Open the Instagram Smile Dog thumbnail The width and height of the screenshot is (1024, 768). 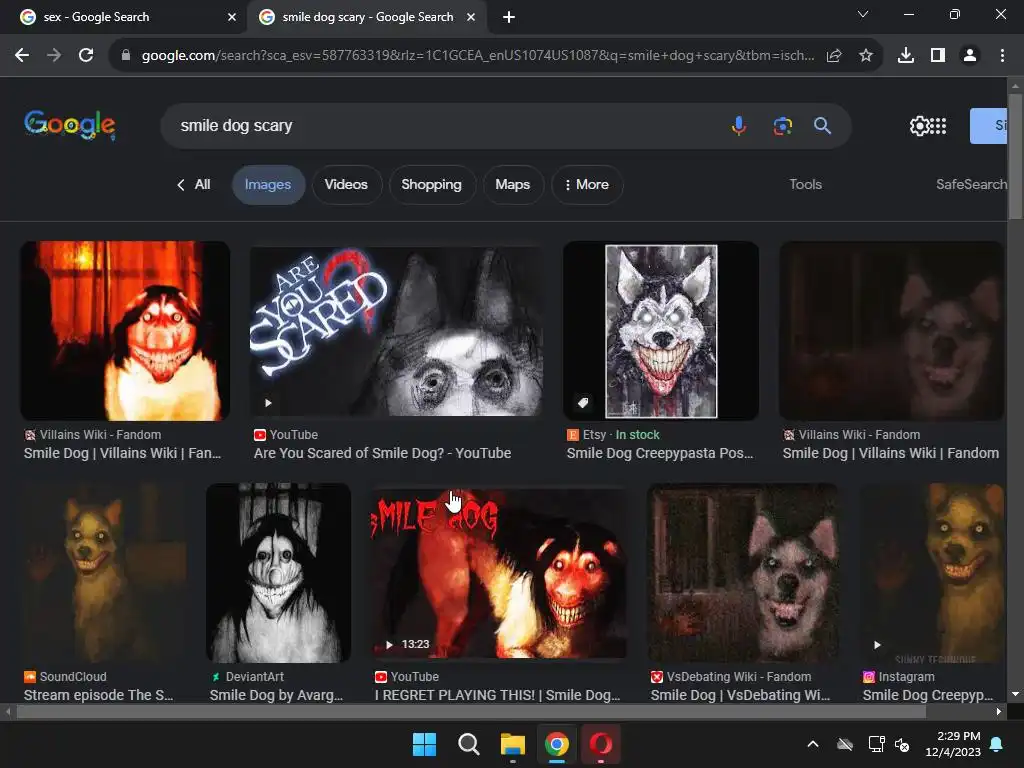tap(932, 573)
